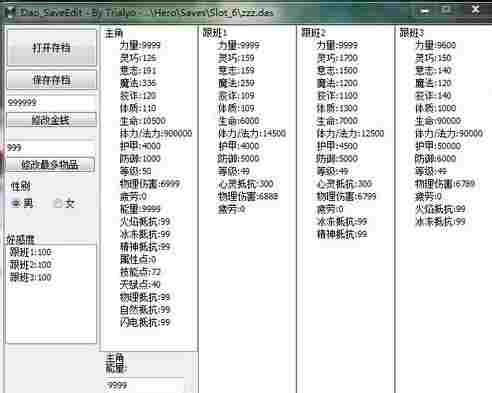The width and height of the screenshot is (492, 393).
Task: Select 体质:110 in the 主角 list
Action: coord(138,108)
